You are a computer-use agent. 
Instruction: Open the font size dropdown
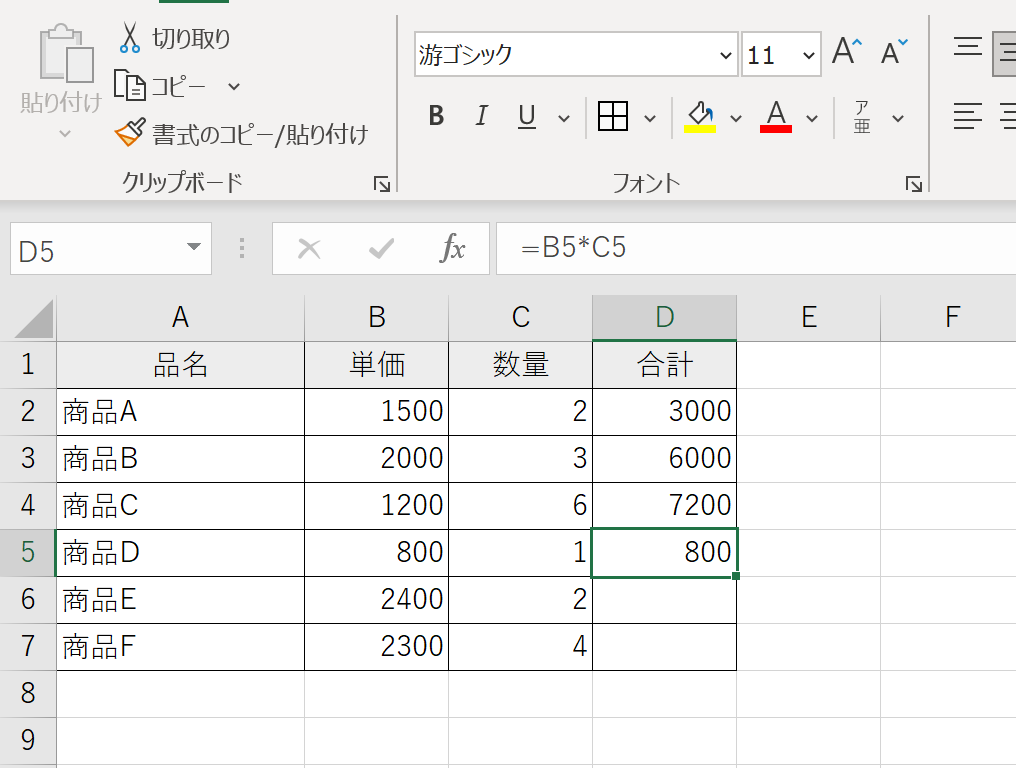pos(808,55)
